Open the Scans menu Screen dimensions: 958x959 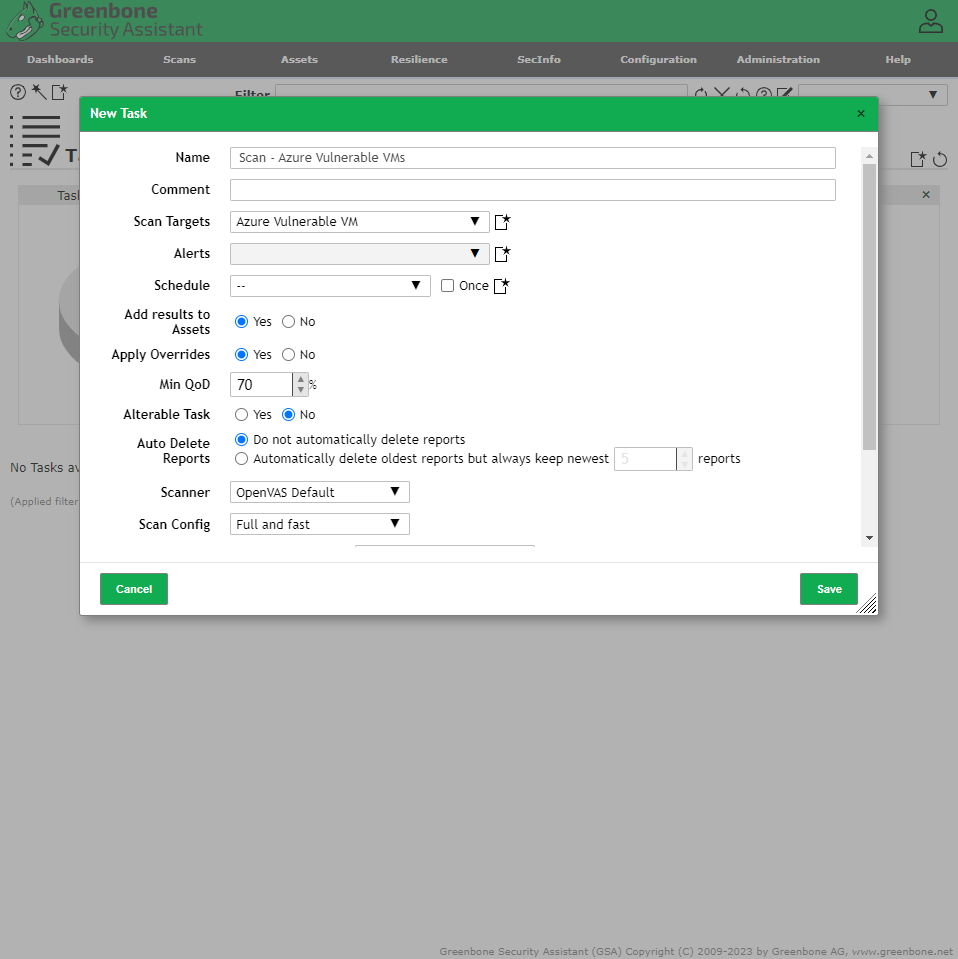(179, 59)
